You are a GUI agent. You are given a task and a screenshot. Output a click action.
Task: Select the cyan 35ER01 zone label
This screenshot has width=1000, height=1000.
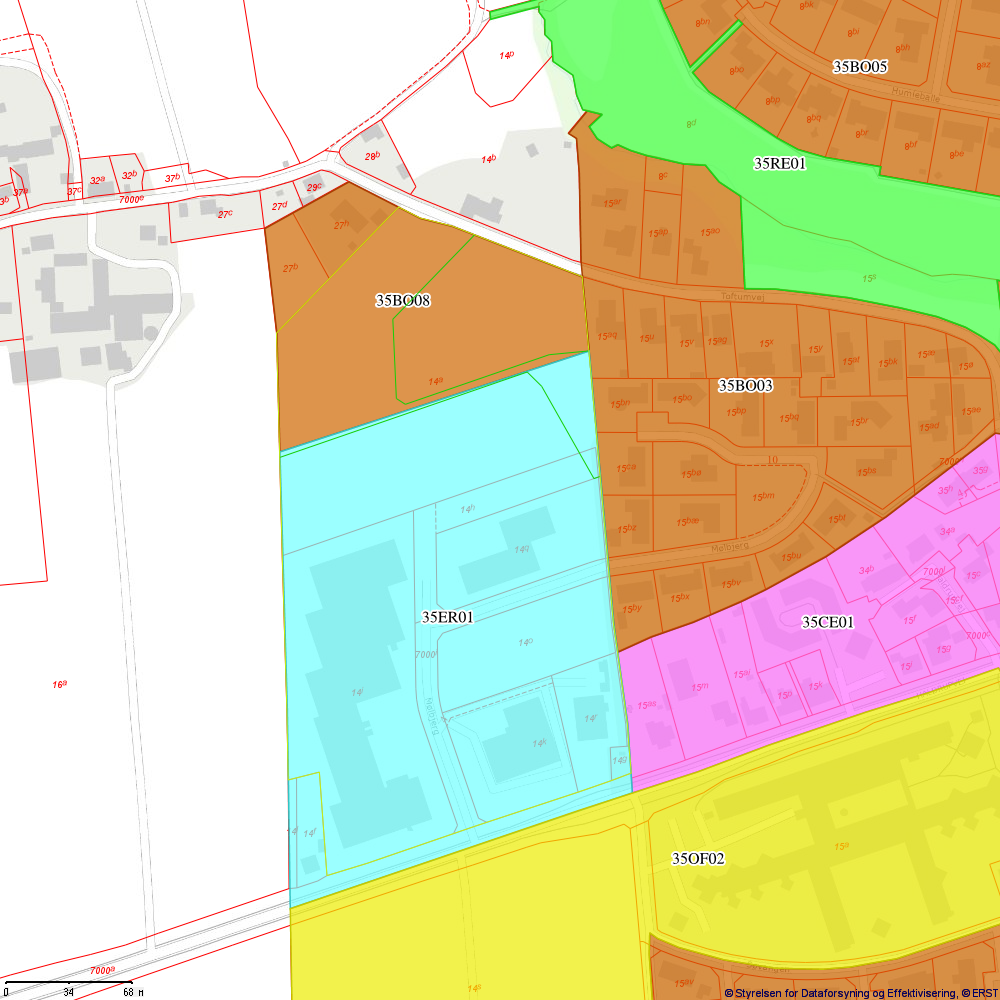coord(447,617)
